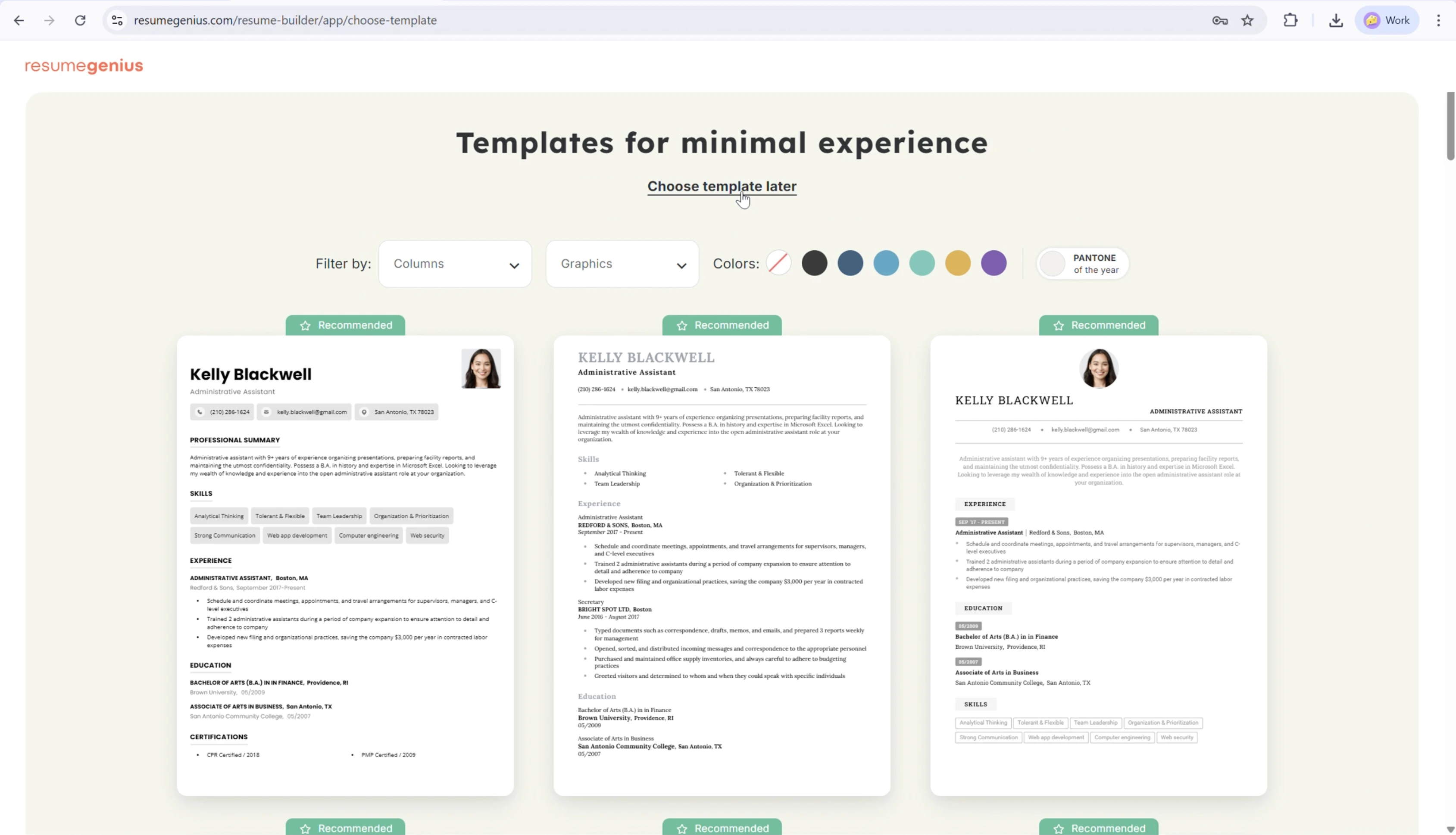1456x835 pixels.
Task: Expand the Columns filter dropdown
Action: [455, 264]
